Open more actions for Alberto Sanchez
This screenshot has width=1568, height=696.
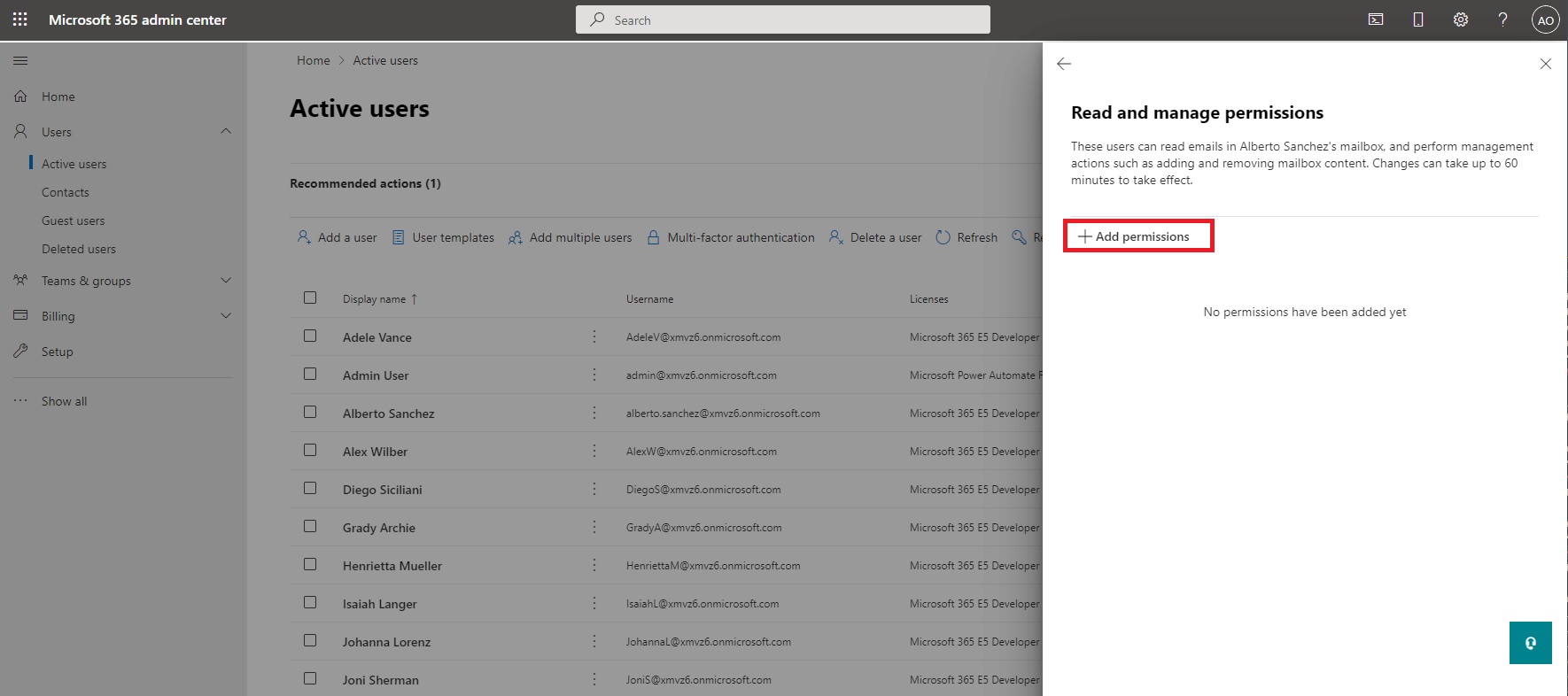tap(594, 414)
